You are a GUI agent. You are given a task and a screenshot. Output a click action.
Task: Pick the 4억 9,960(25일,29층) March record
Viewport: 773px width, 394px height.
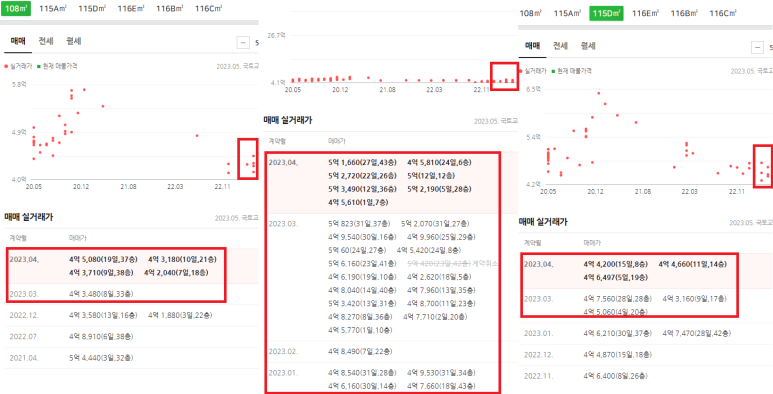tap(442, 237)
